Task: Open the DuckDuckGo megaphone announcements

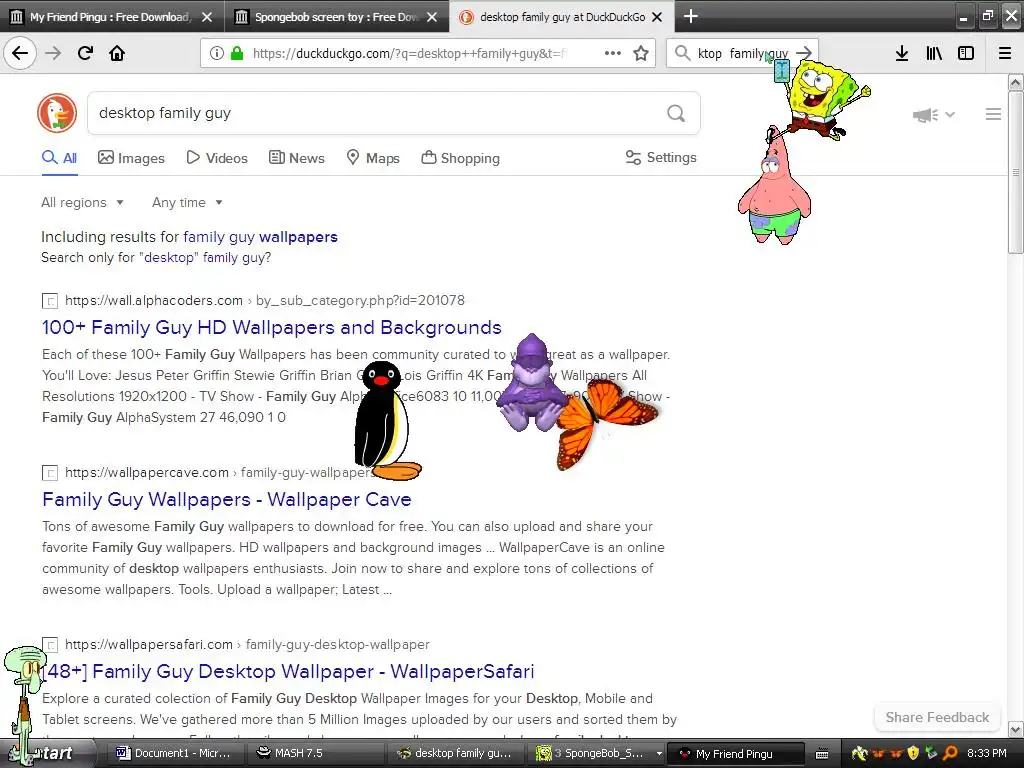Action: click(933, 115)
